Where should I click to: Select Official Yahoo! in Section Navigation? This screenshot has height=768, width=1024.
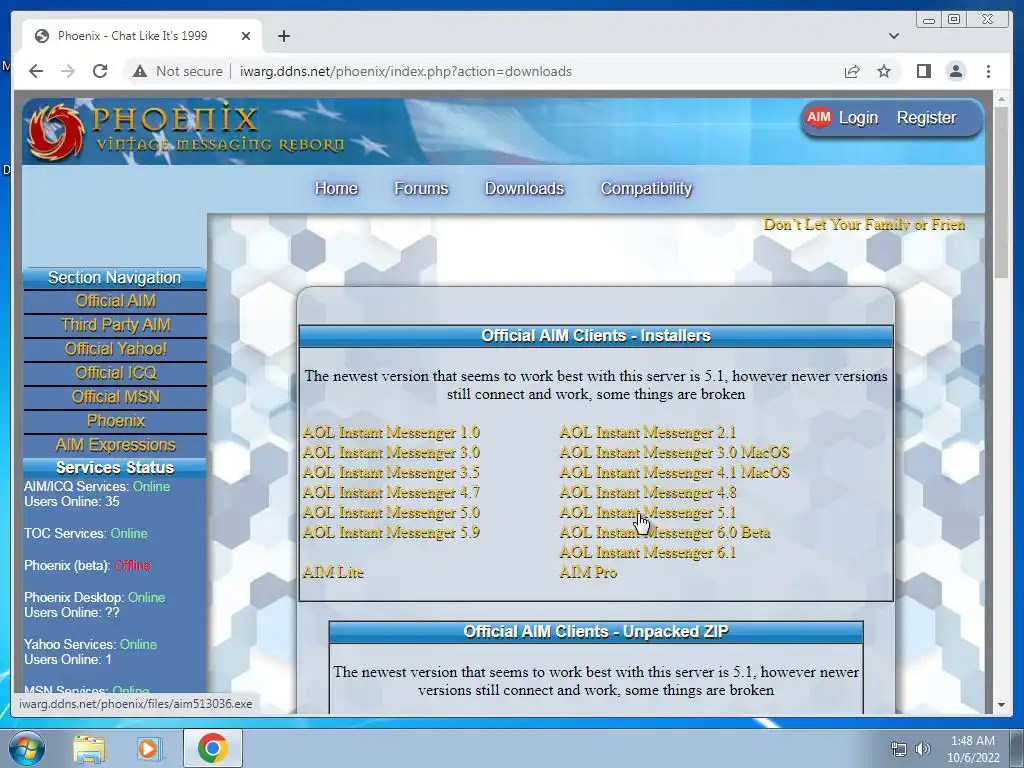pos(115,349)
